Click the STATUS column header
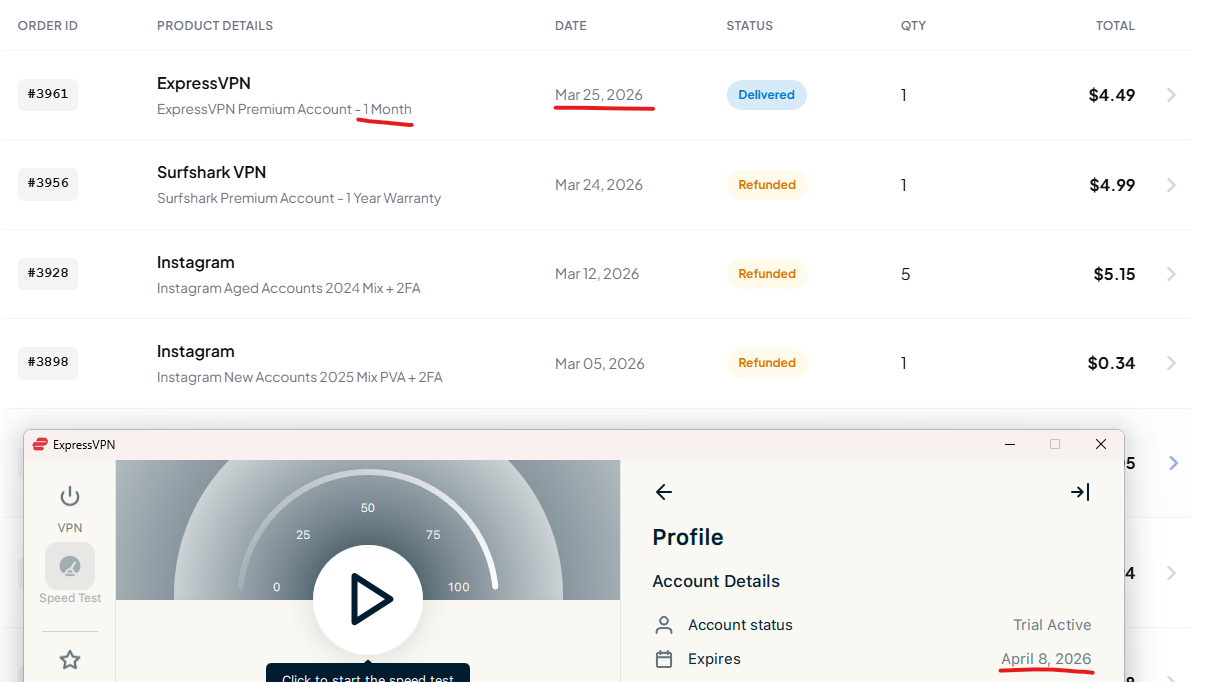This screenshot has height=682, width=1218. click(x=750, y=26)
